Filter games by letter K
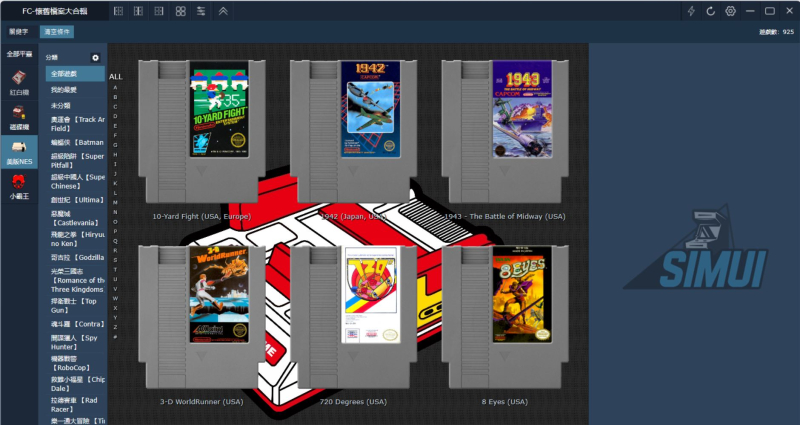 click(115, 183)
